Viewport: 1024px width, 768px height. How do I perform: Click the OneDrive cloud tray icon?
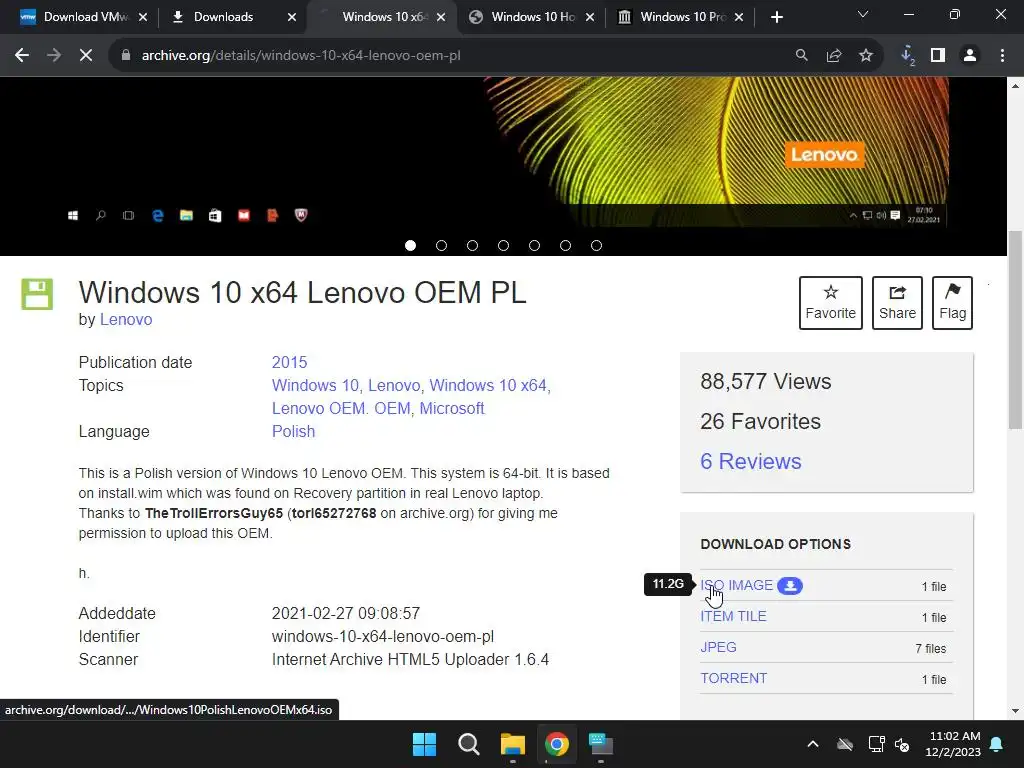(845, 744)
